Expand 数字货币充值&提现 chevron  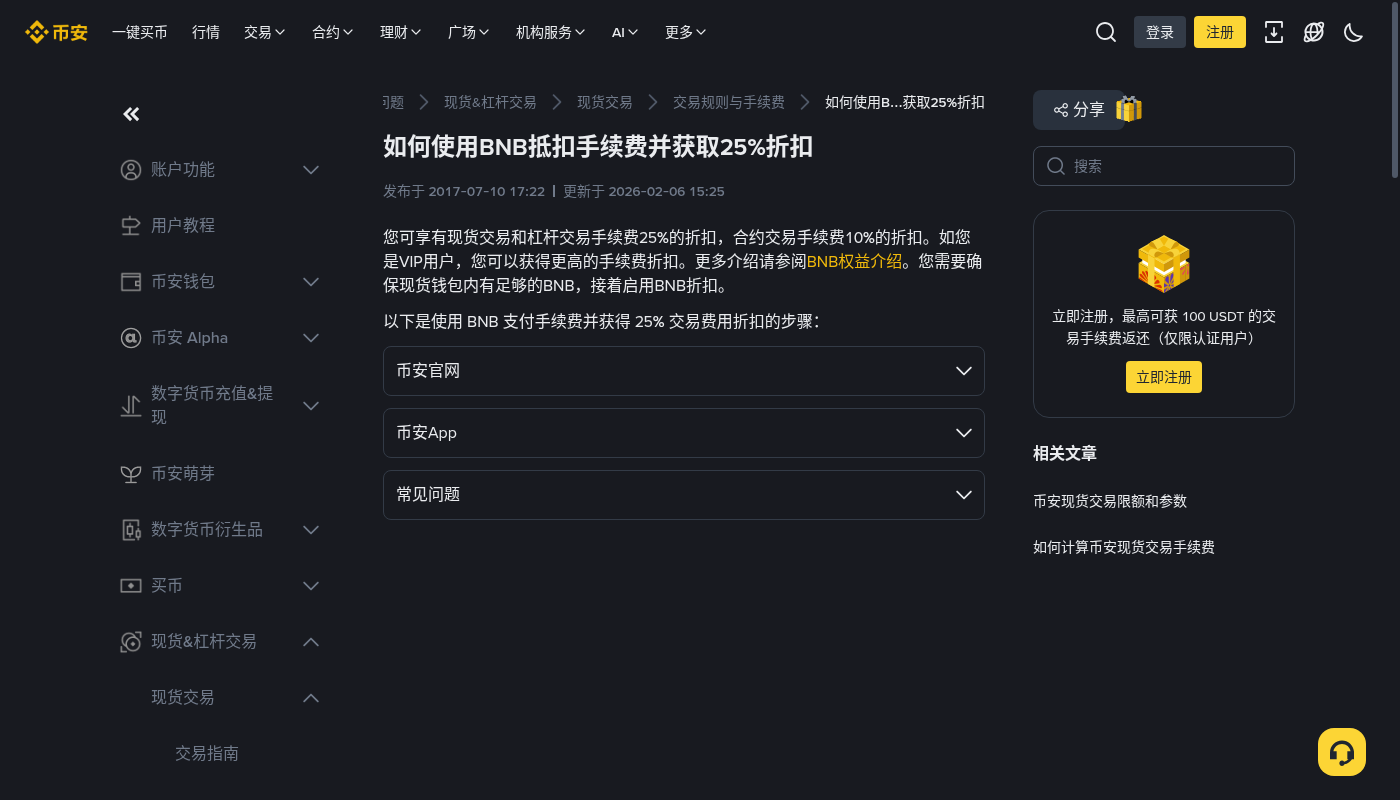[311, 406]
